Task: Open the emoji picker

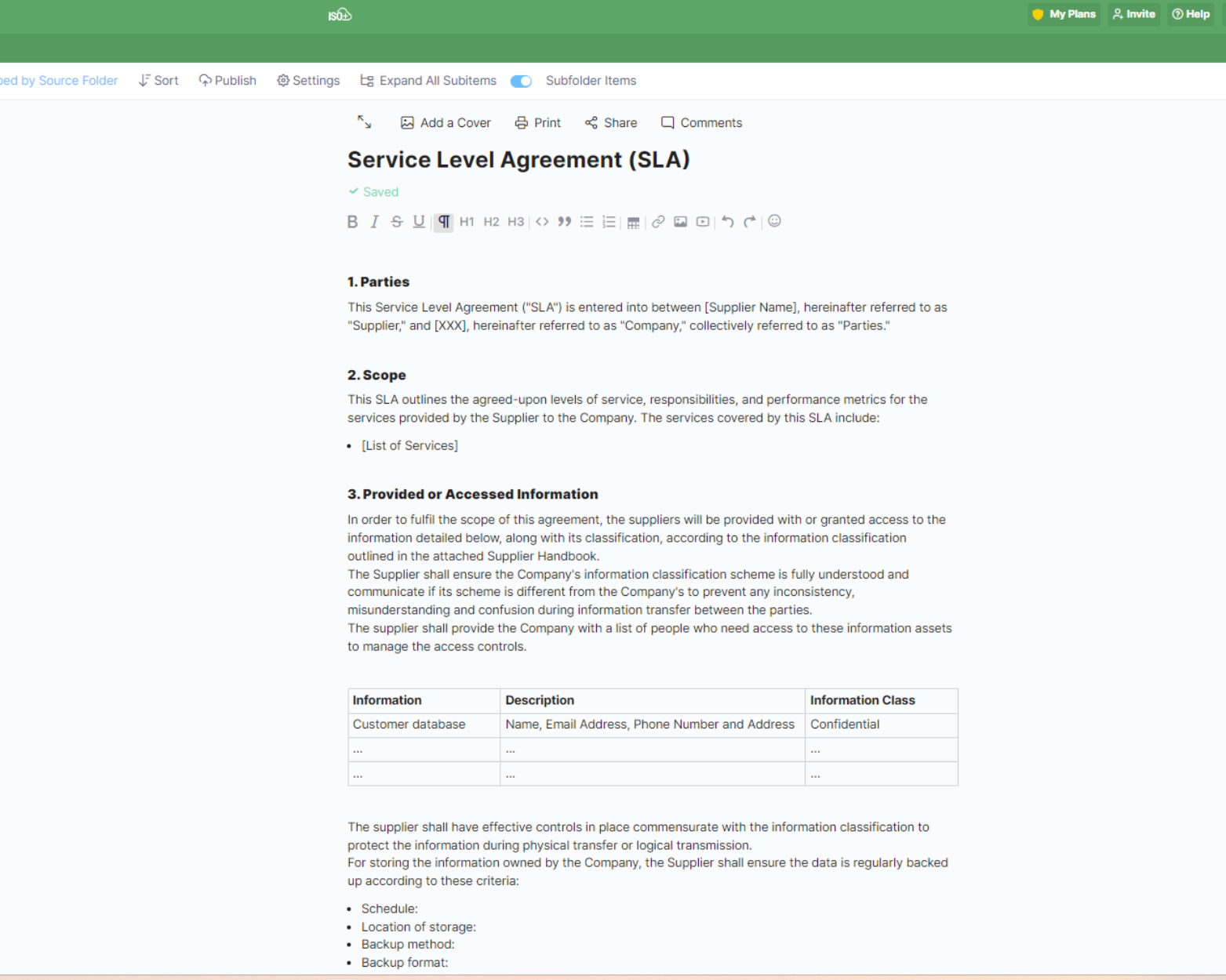Action: (x=774, y=221)
